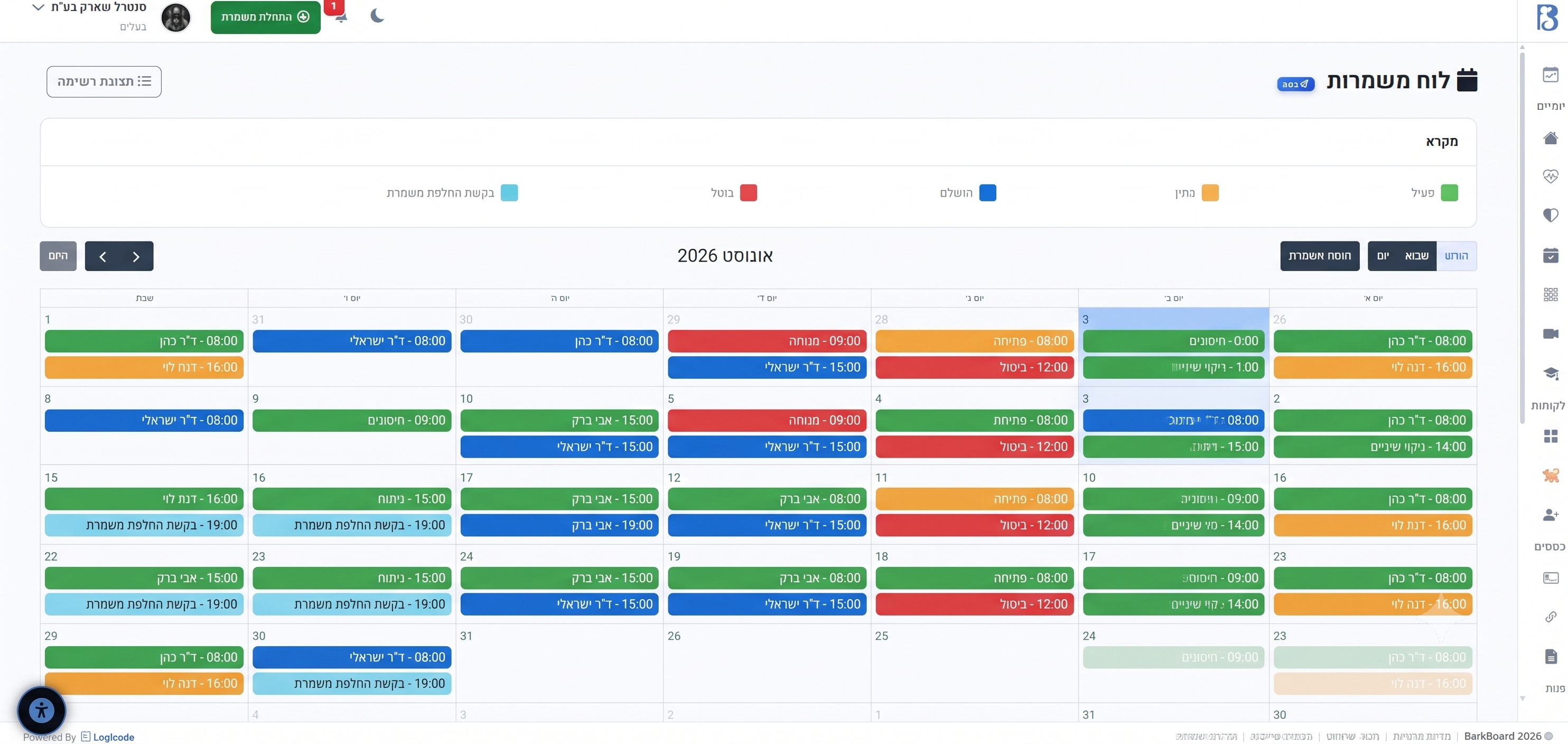Screen dimensions: 1568x744
Task: Open the document icon in sidebar
Action: pos(1551,656)
